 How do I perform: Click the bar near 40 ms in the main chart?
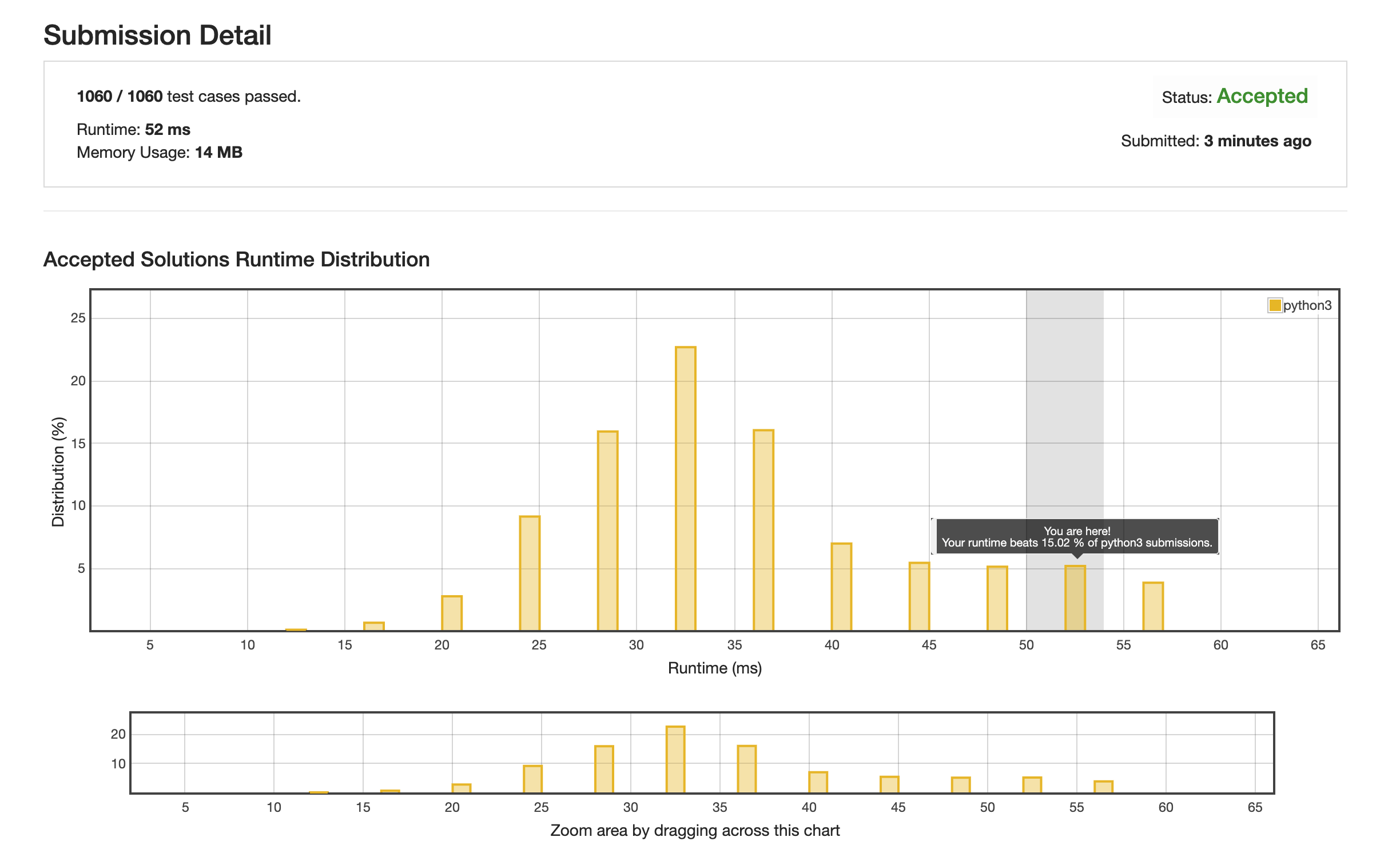841,587
